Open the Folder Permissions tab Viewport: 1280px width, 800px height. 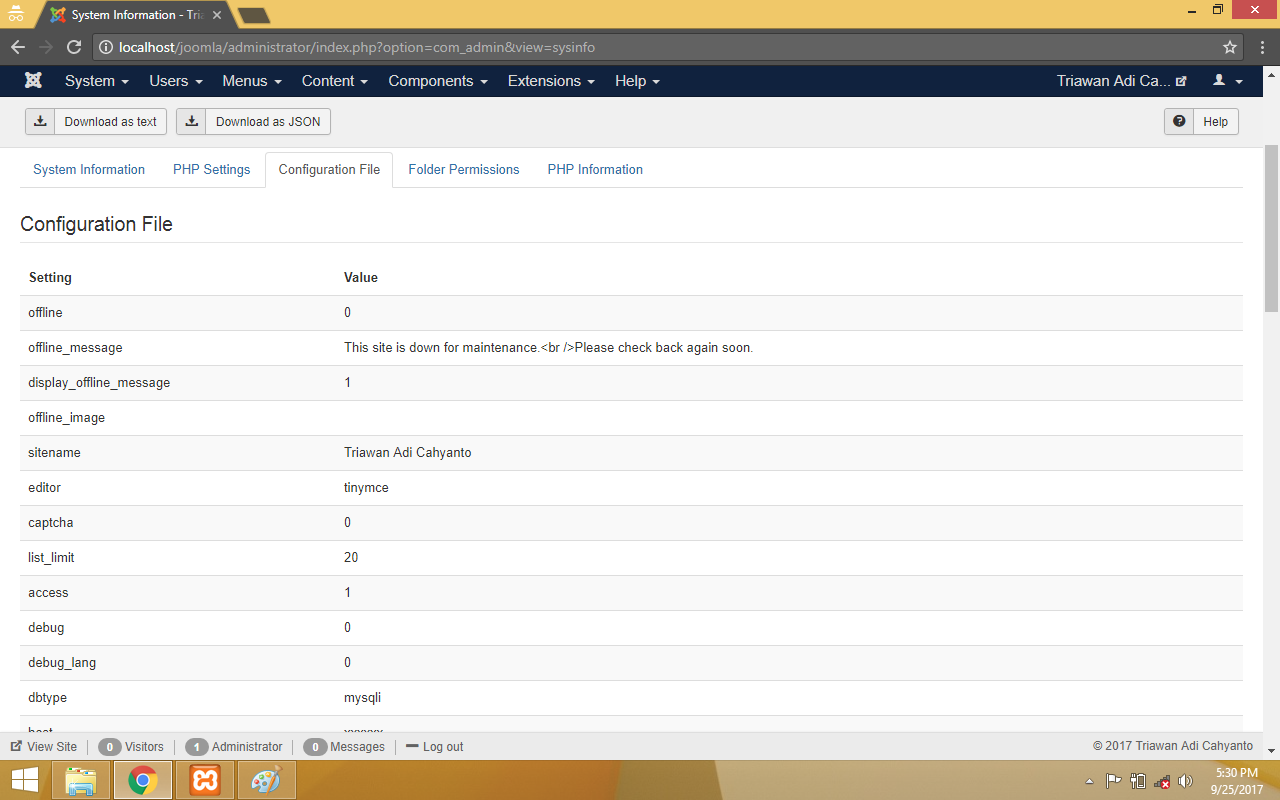[463, 170]
